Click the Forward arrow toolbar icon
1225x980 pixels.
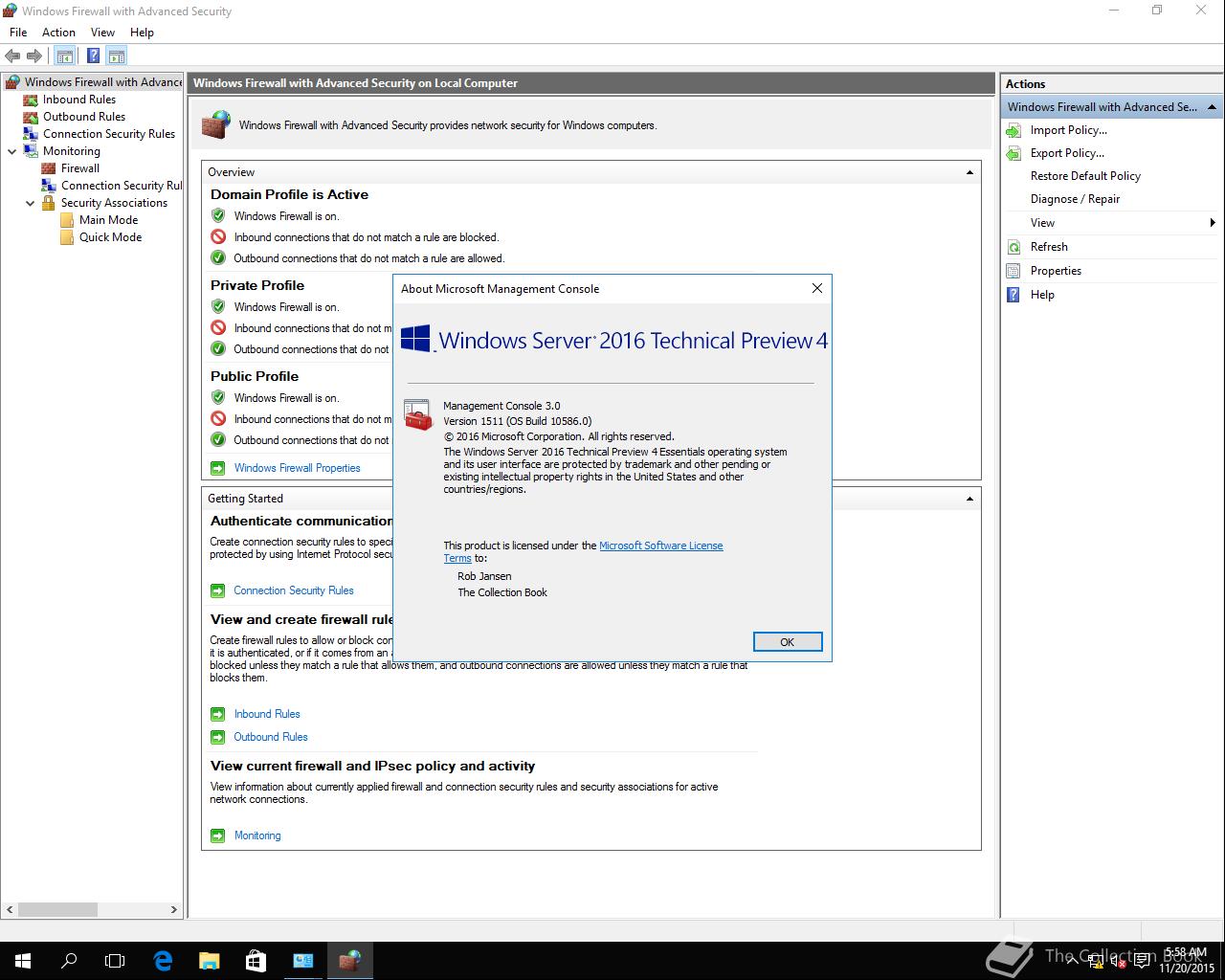click(x=34, y=56)
